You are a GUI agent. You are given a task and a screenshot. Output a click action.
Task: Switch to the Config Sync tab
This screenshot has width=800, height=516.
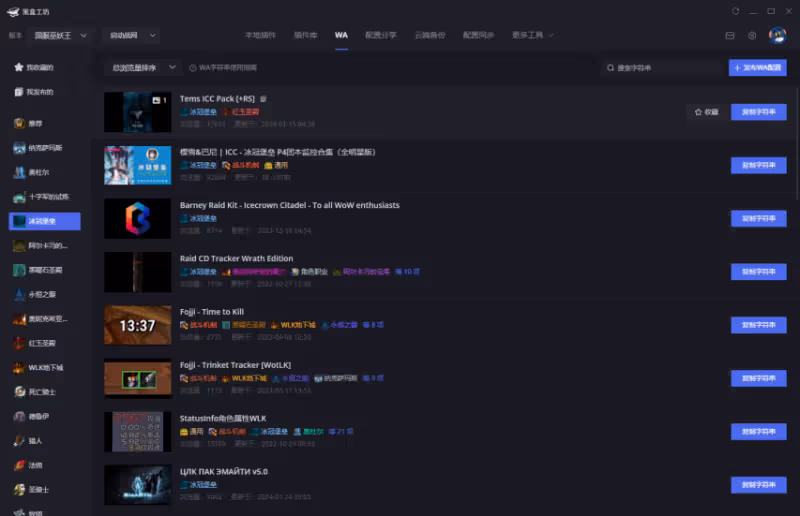[479, 35]
